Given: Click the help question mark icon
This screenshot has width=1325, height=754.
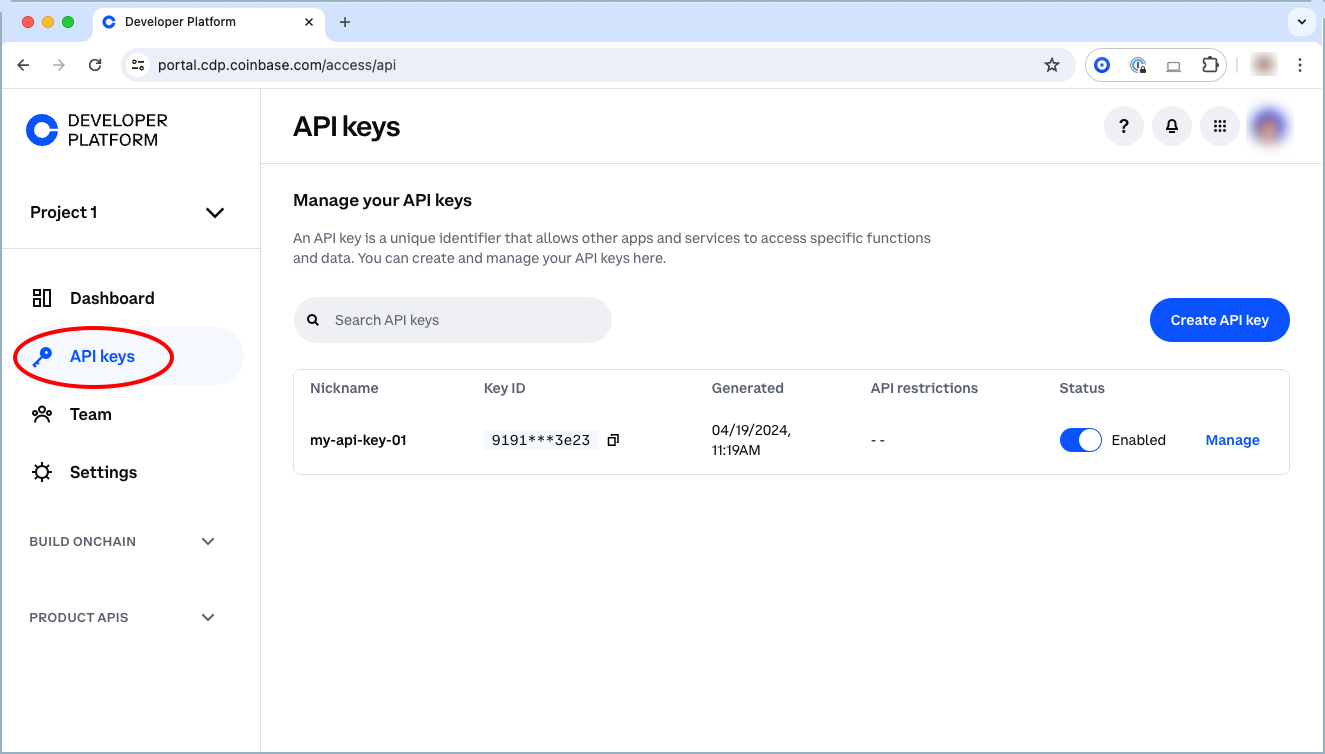Looking at the screenshot, I should click(1124, 126).
